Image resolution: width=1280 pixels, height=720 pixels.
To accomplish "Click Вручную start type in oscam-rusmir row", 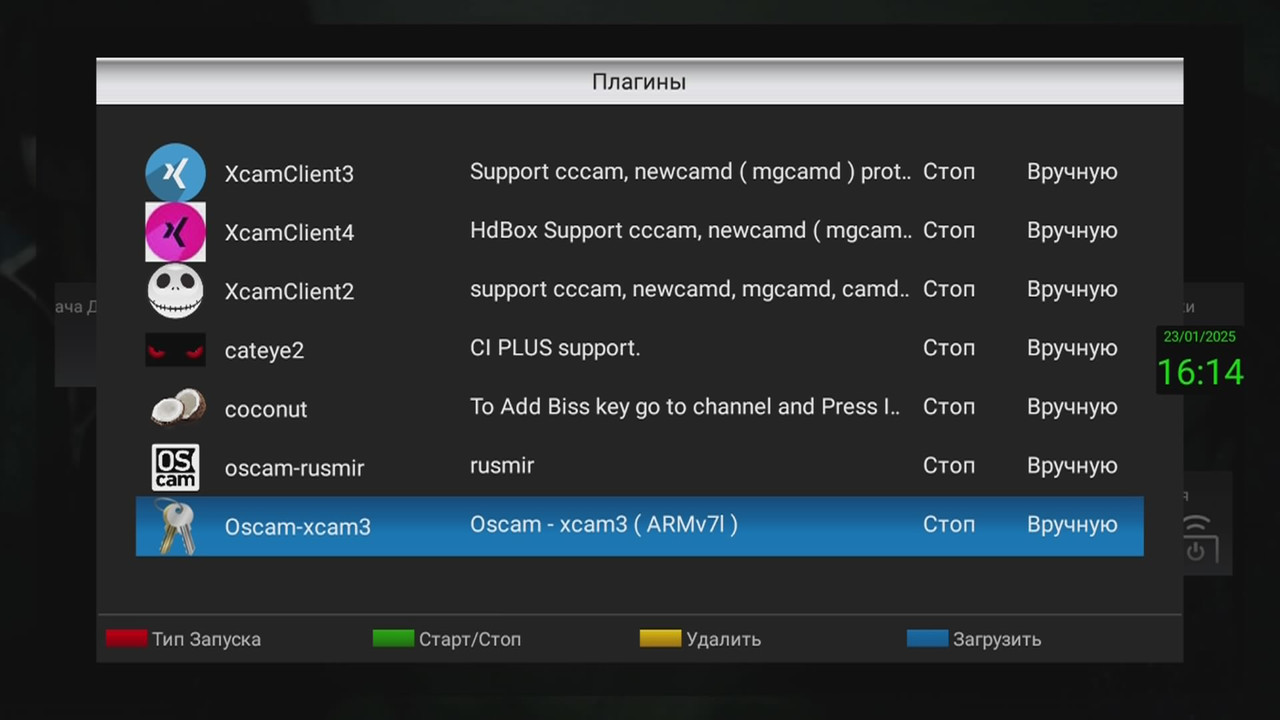I will (x=1072, y=467).
